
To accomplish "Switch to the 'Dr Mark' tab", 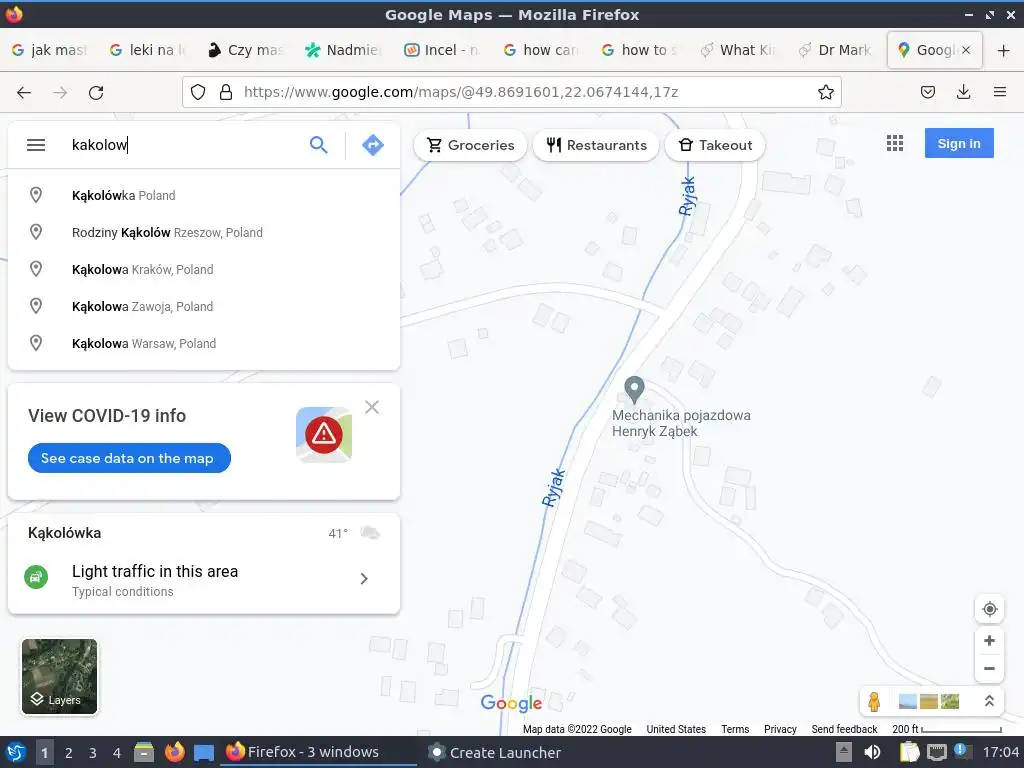I will [x=836, y=50].
